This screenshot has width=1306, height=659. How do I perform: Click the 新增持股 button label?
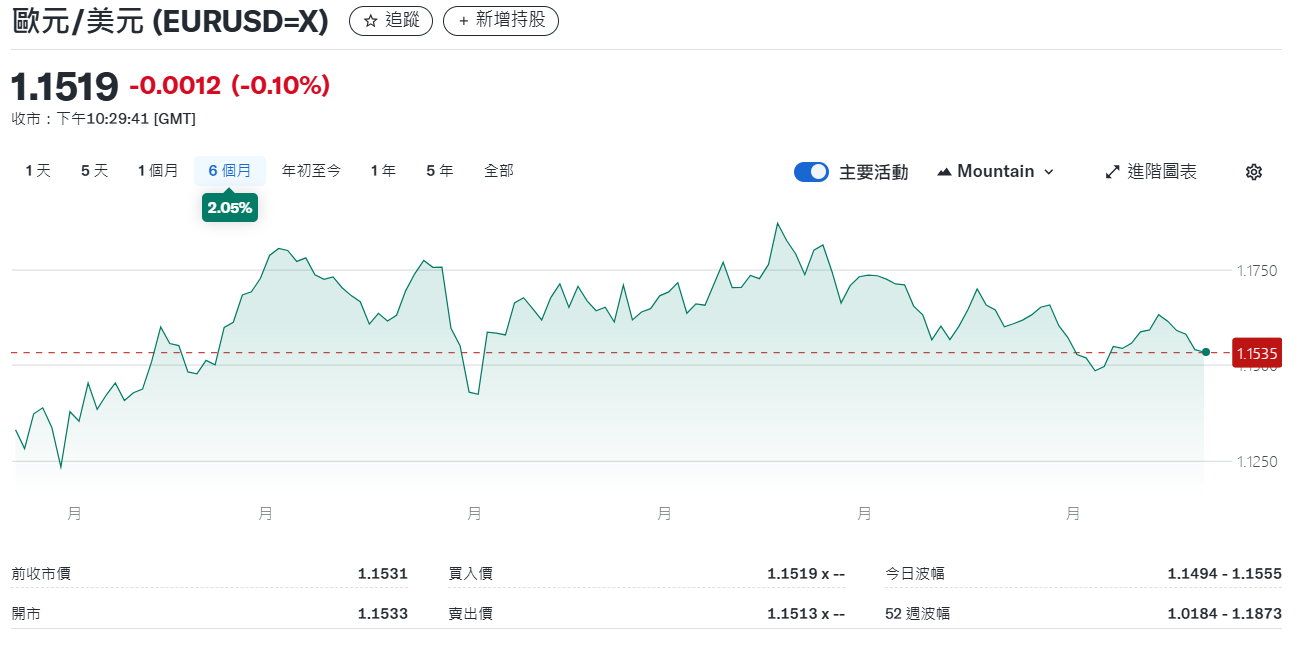tap(510, 21)
